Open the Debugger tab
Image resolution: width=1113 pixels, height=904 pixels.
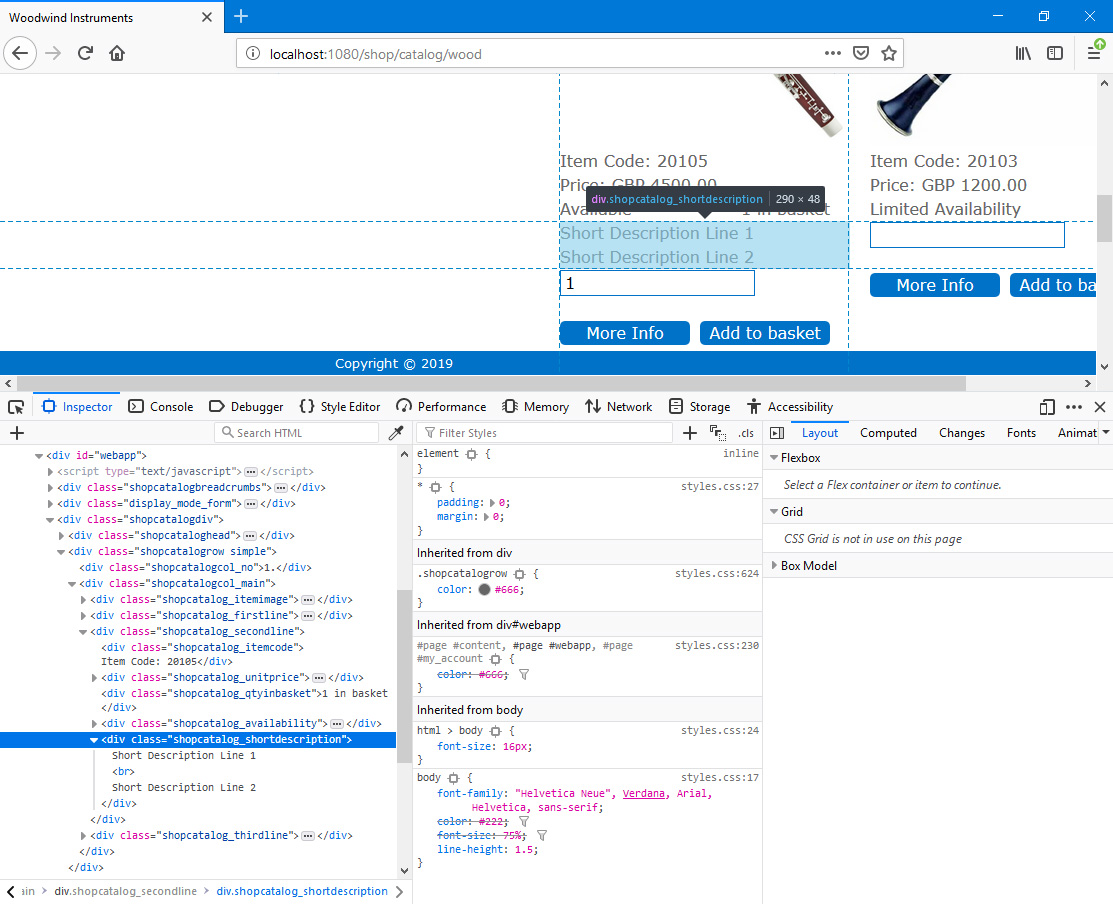(246, 407)
